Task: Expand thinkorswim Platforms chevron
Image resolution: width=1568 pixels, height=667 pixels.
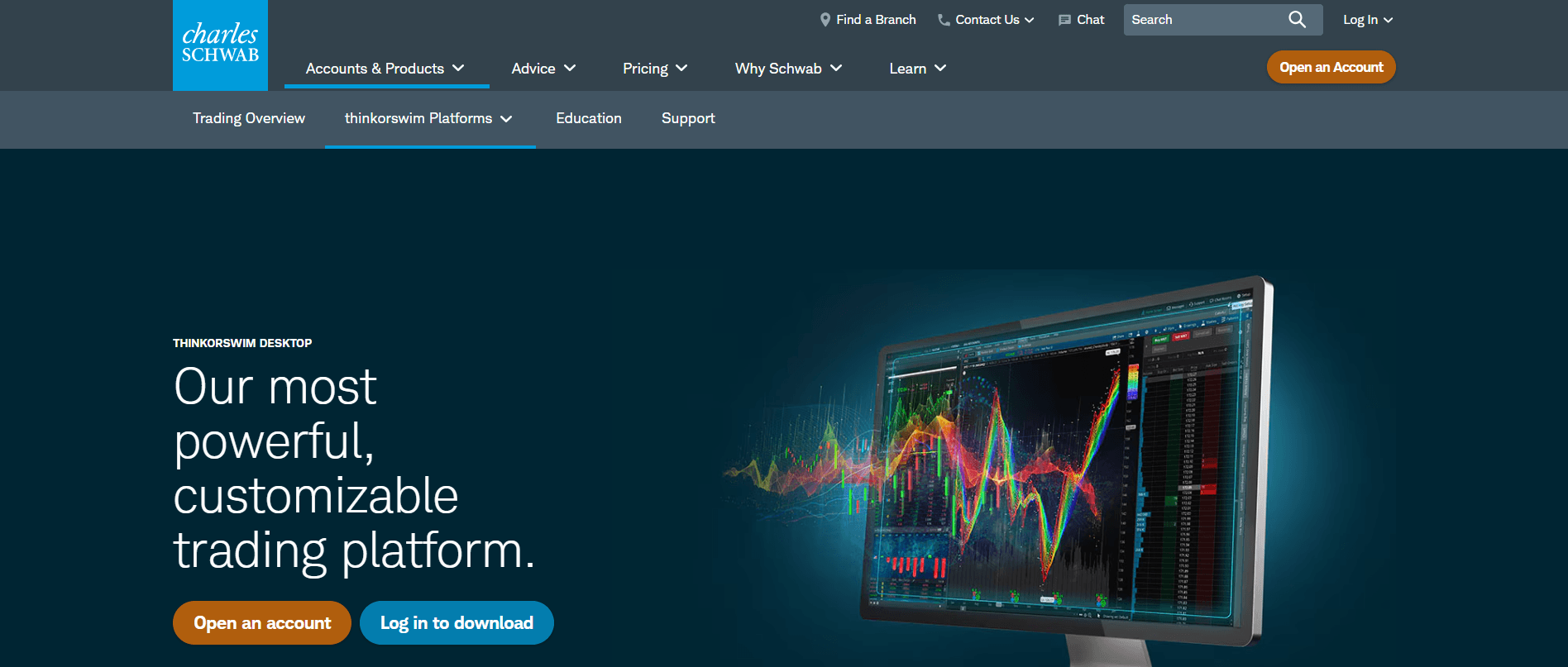Action: coord(506,119)
